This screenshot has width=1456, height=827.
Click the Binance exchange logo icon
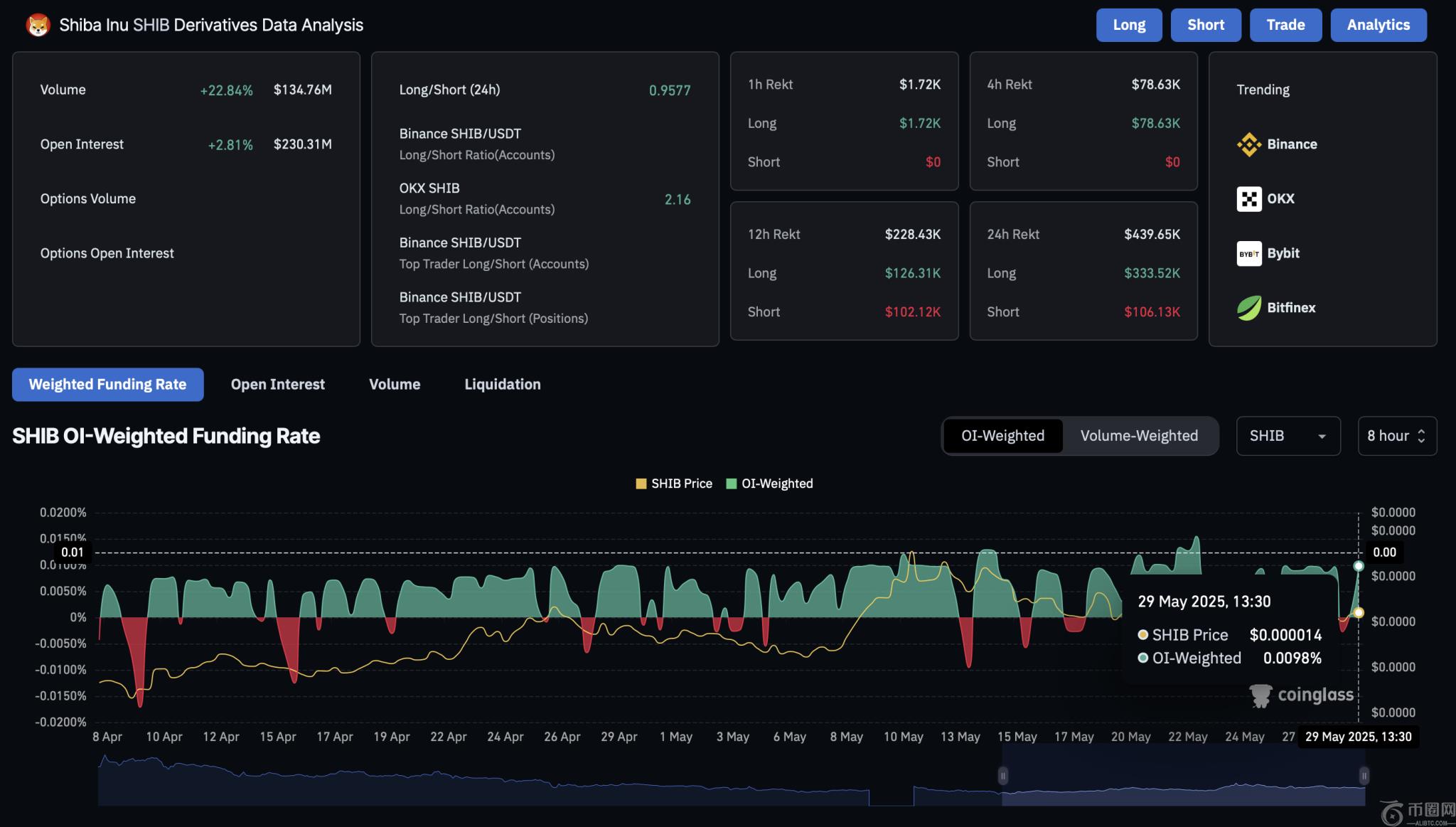point(1248,144)
